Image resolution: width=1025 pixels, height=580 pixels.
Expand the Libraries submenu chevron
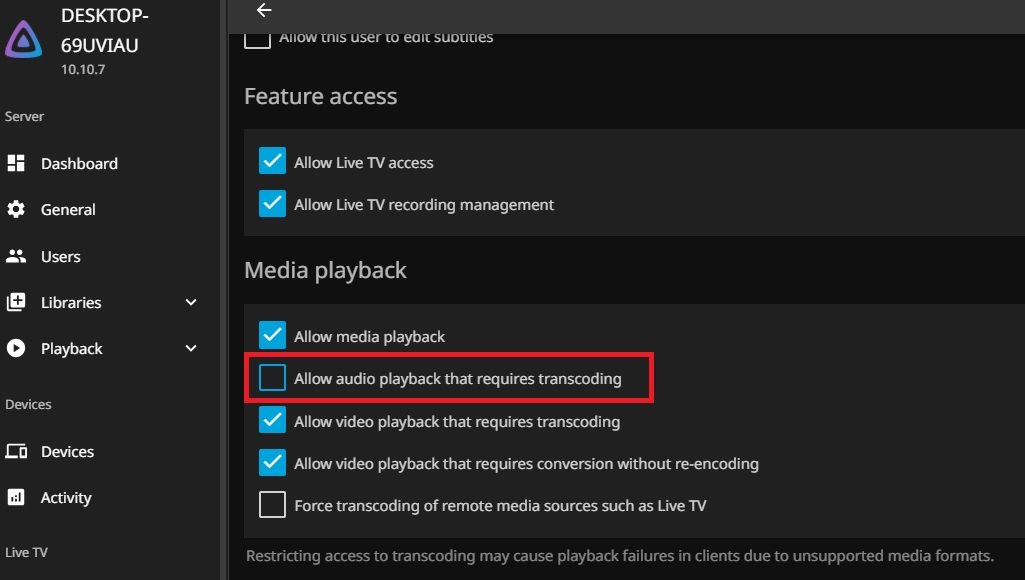(191, 302)
